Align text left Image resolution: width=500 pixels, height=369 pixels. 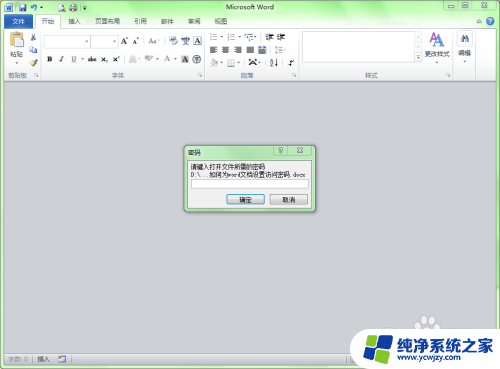[213, 50]
